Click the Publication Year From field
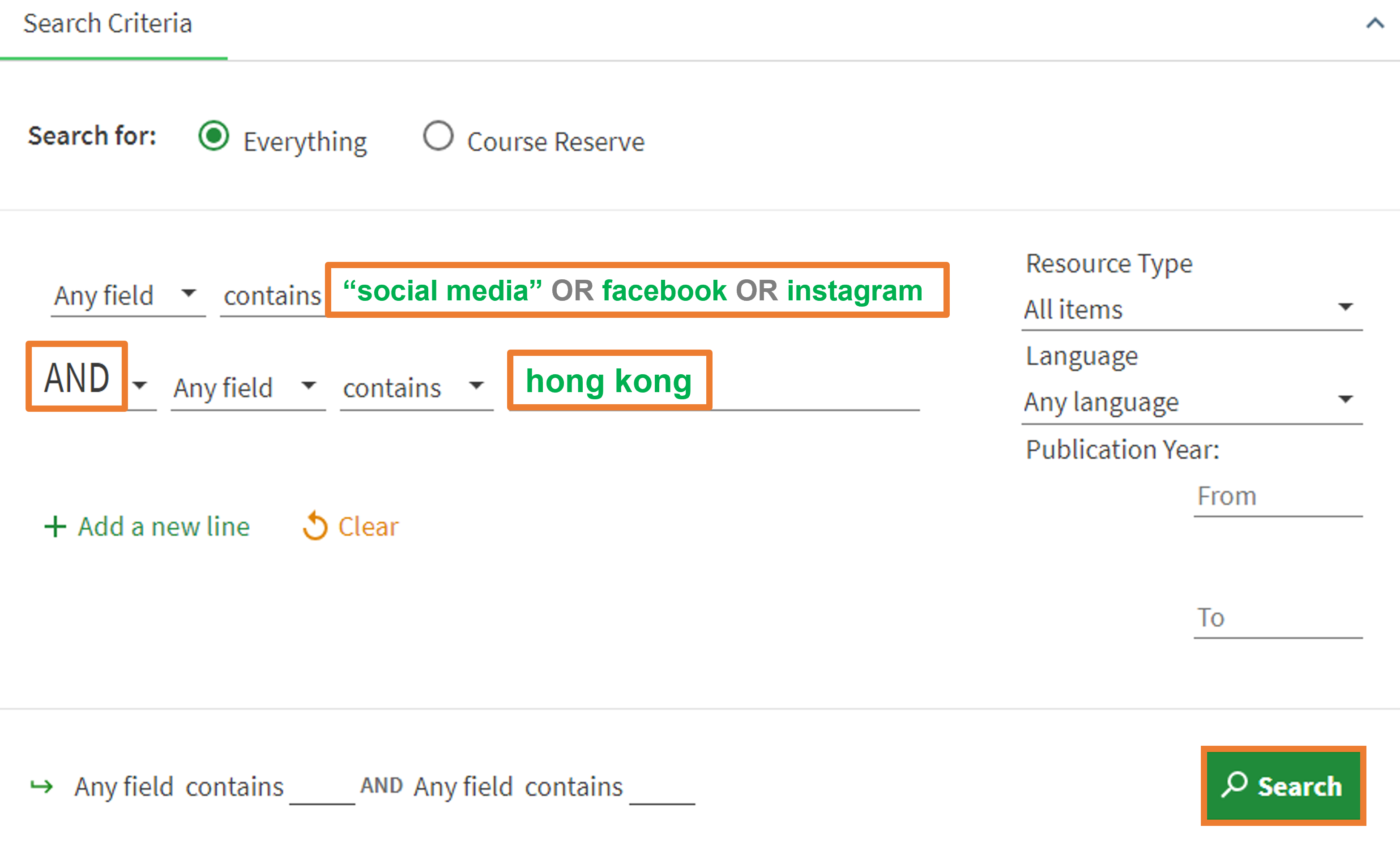 click(x=1277, y=496)
